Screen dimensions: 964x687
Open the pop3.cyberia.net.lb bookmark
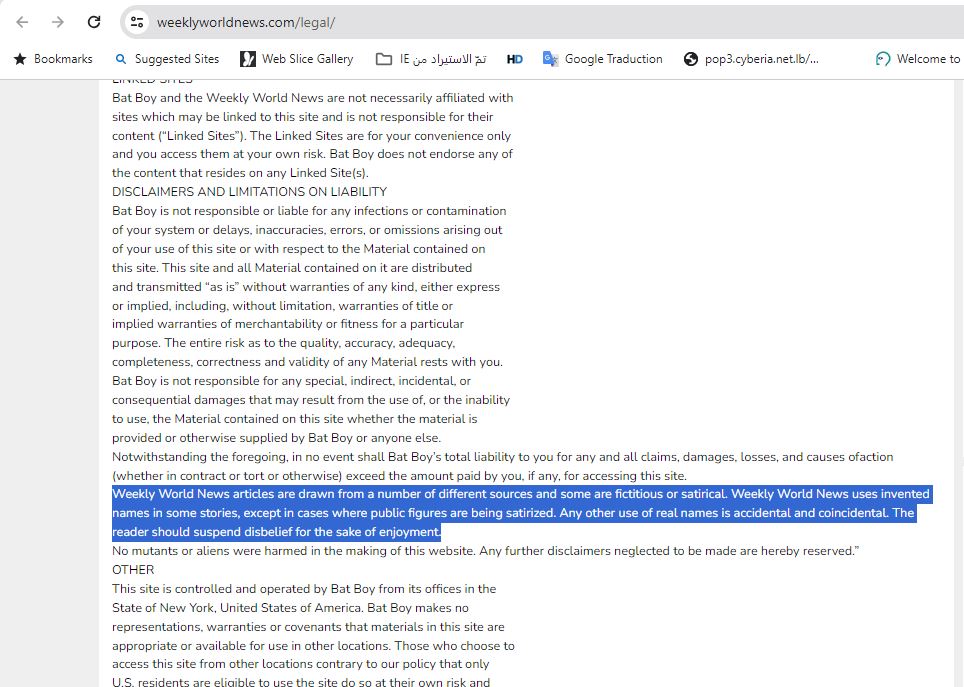point(751,59)
